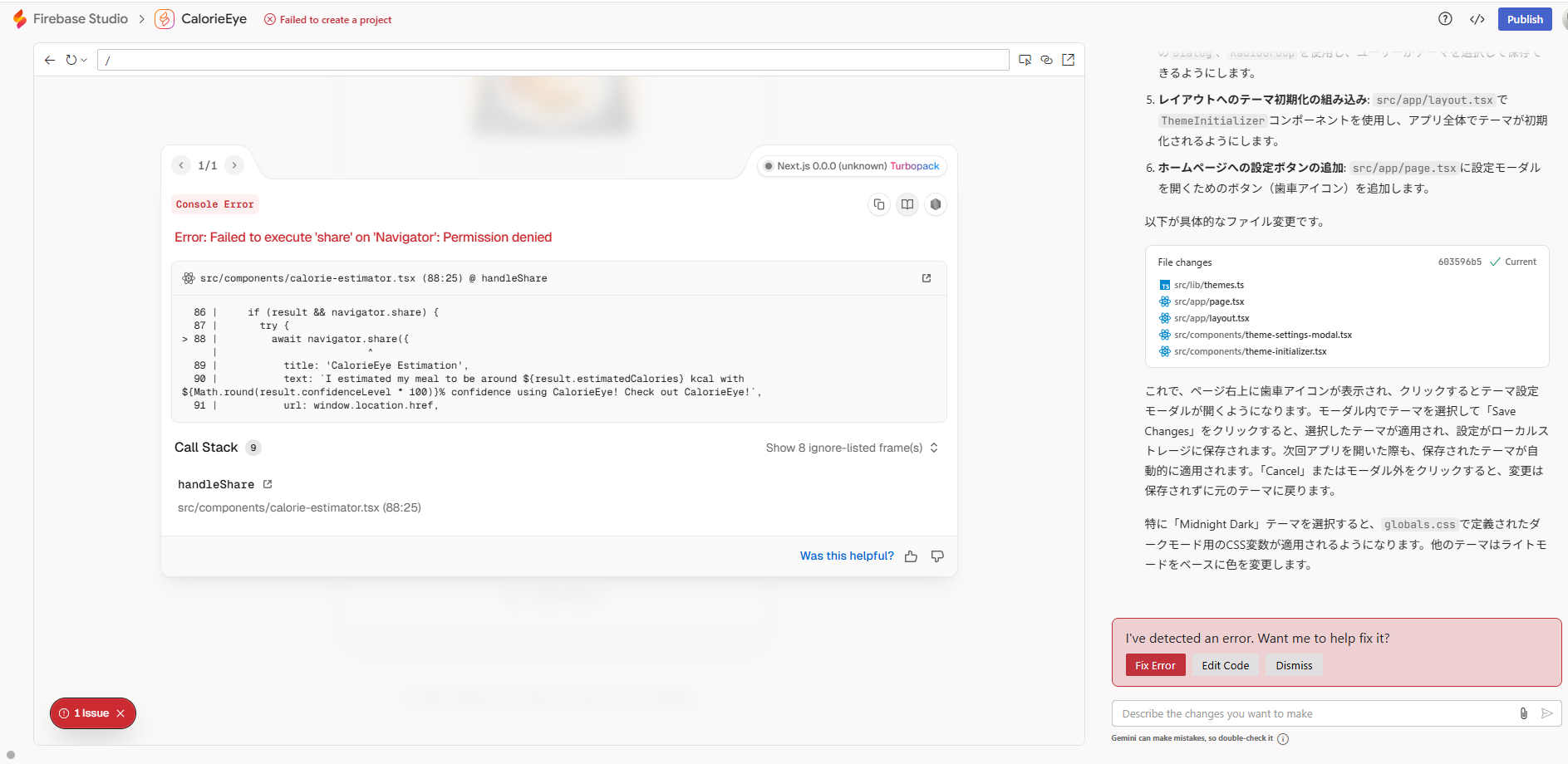Click commit hash 603596b5
The image size is (1568, 764).
[x=1459, y=262]
